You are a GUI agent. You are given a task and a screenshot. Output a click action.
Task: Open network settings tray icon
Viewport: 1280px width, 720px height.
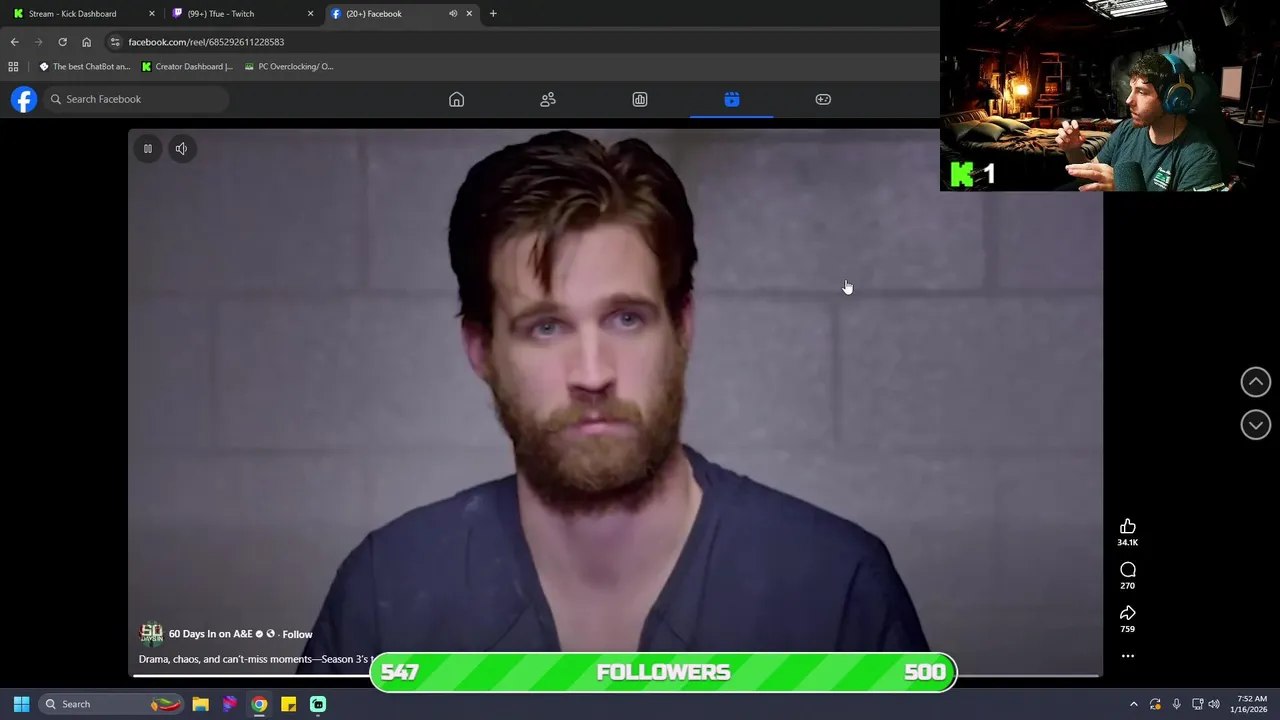point(1197,704)
